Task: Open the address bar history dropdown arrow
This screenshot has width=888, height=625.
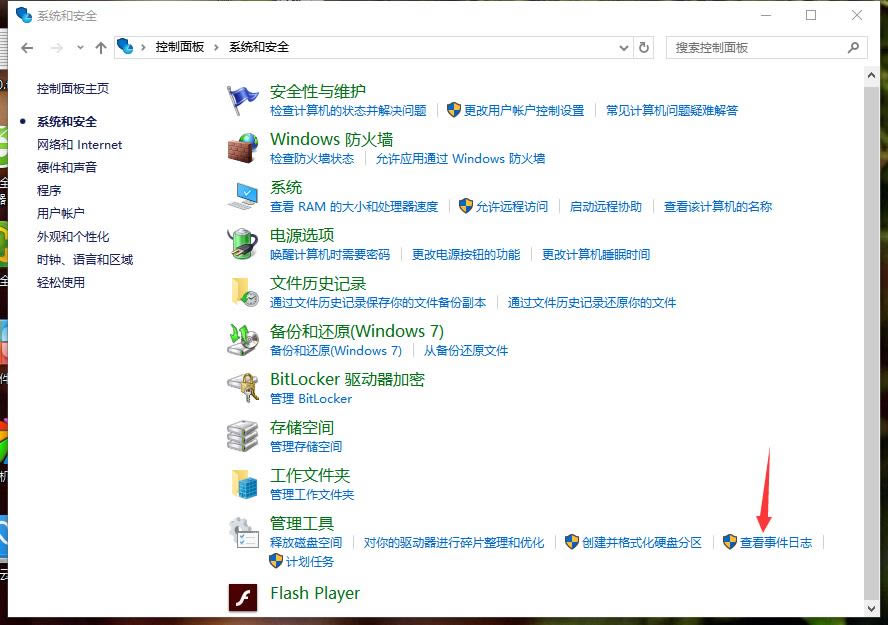Action: (623, 47)
